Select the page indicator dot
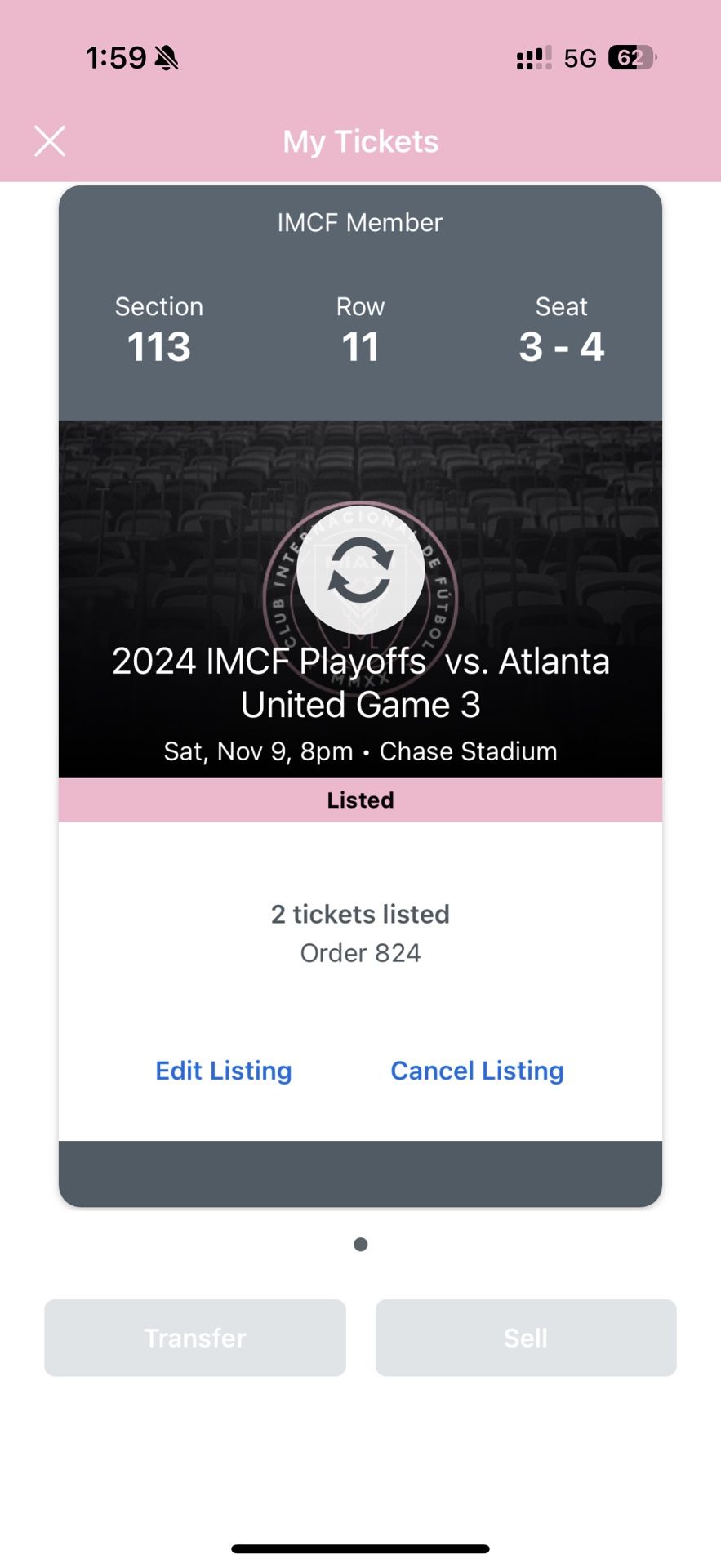 [x=360, y=1244]
